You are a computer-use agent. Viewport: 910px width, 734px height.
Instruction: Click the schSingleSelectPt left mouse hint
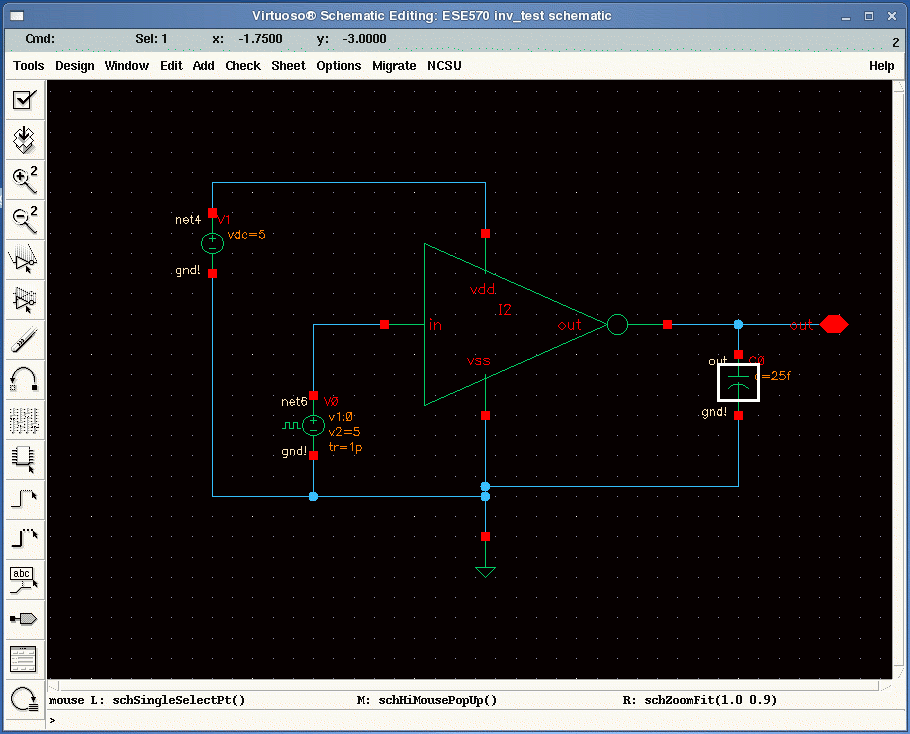[147, 700]
